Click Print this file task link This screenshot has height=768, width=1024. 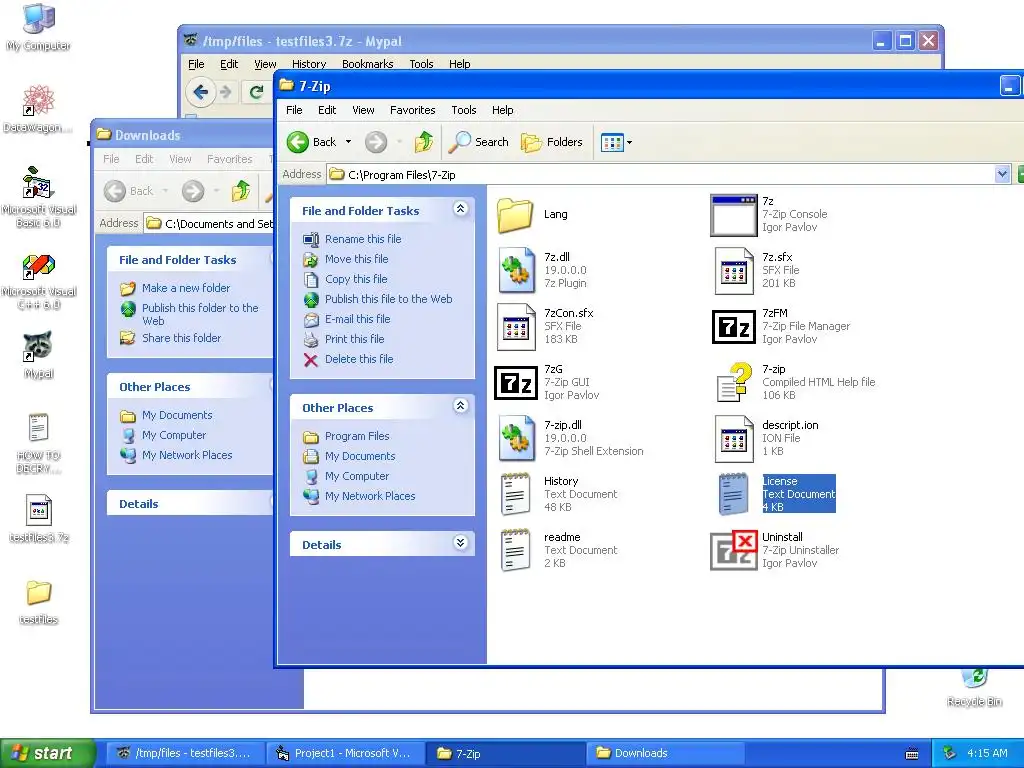click(355, 339)
